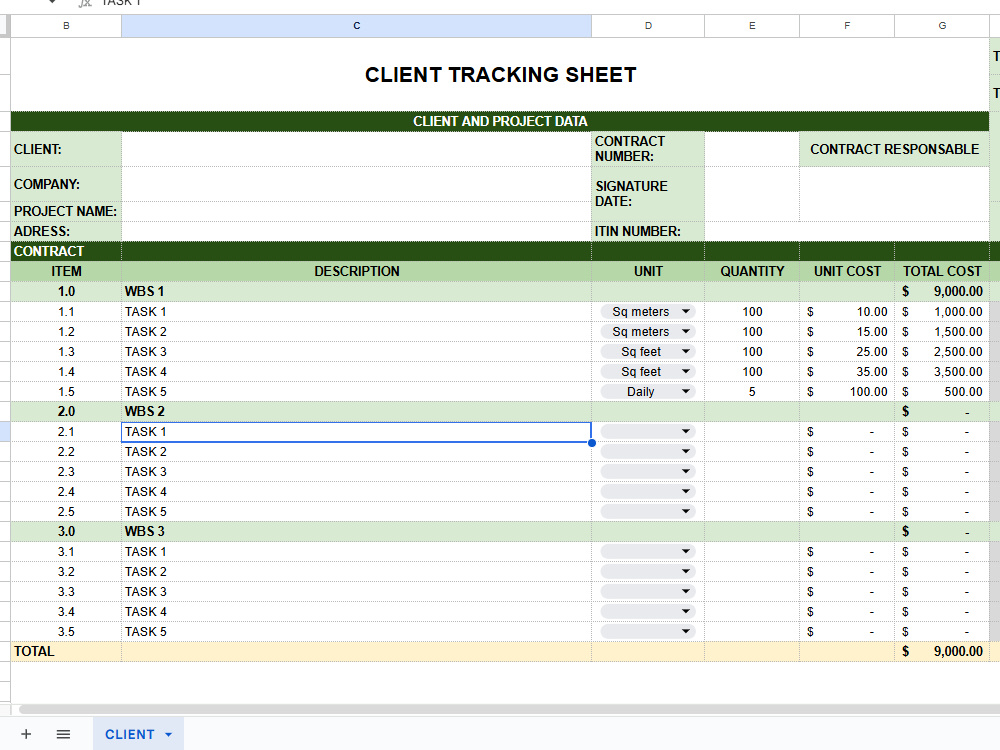Select the CONTRACT section header cell

click(x=66, y=251)
